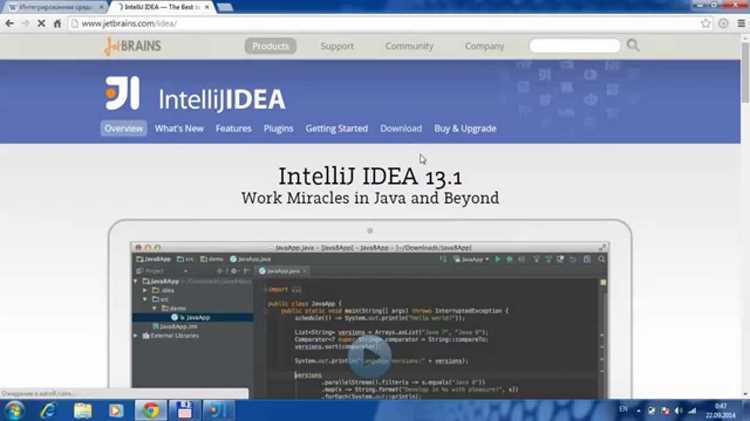The image size is (750, 421).
Task: Click the JetBrains site search field
Action: click(574, 45)
